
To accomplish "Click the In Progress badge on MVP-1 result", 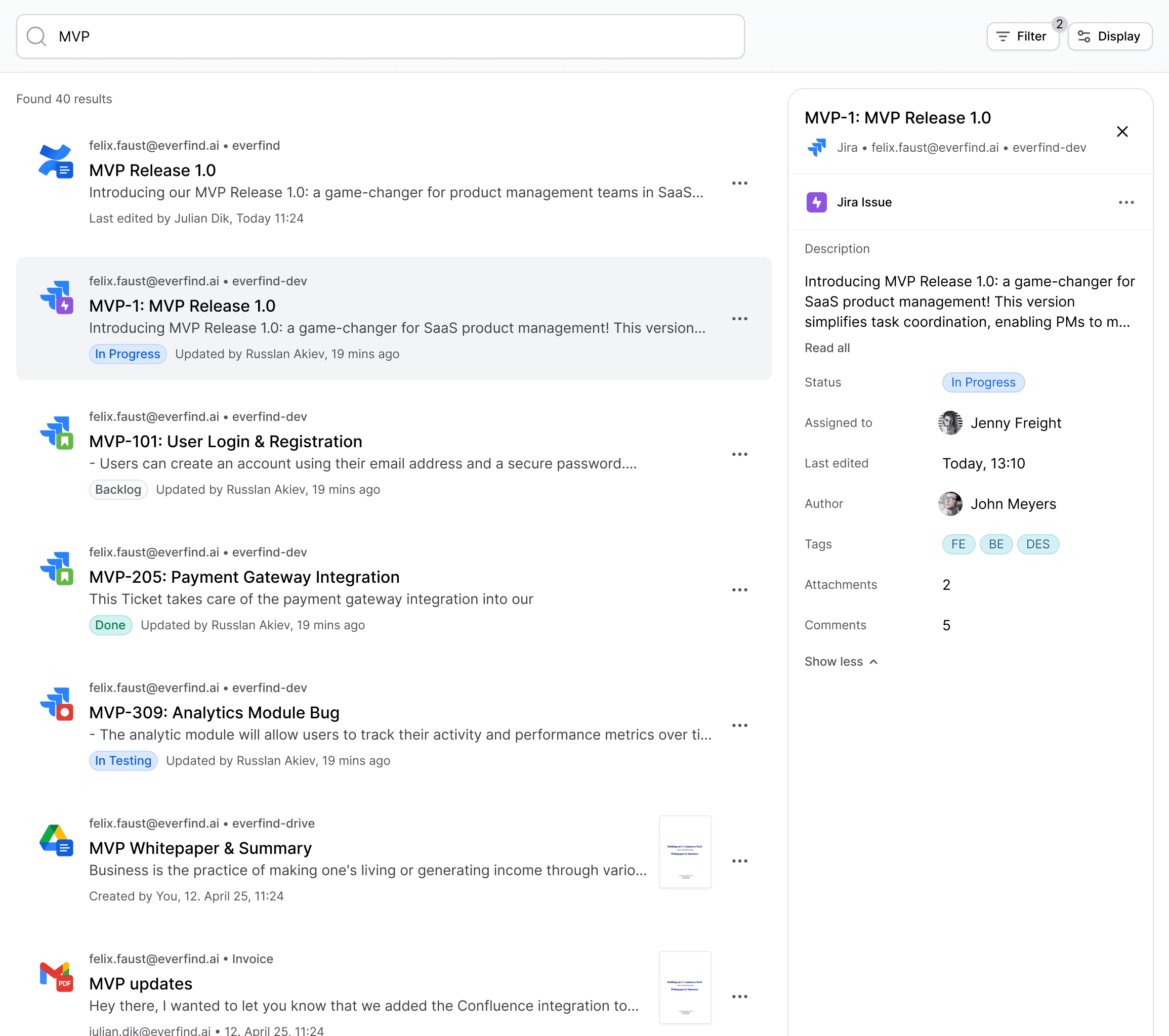I will click(x=128, y=354).
